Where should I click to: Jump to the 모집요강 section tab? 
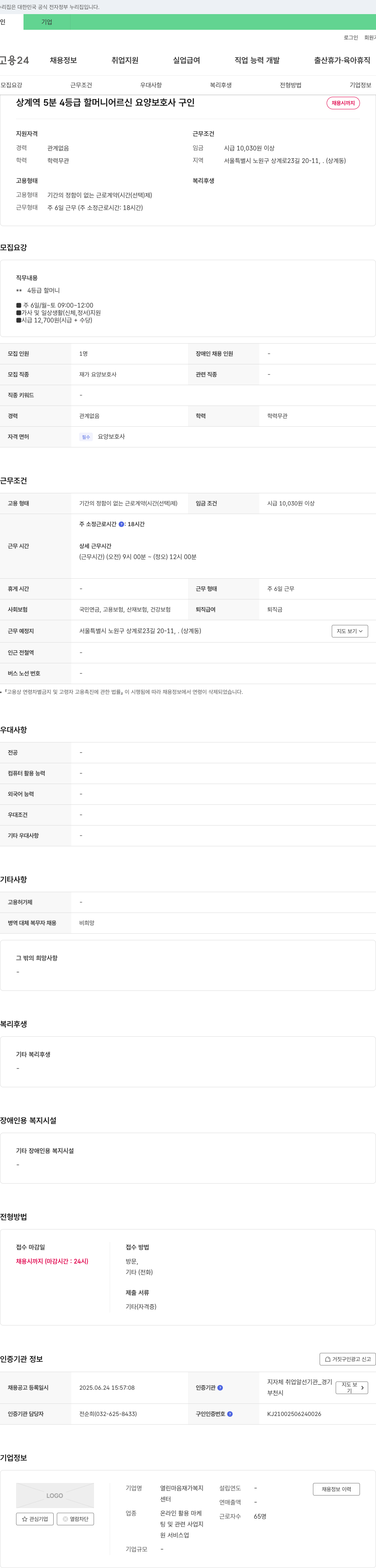[x=11, y=85]
